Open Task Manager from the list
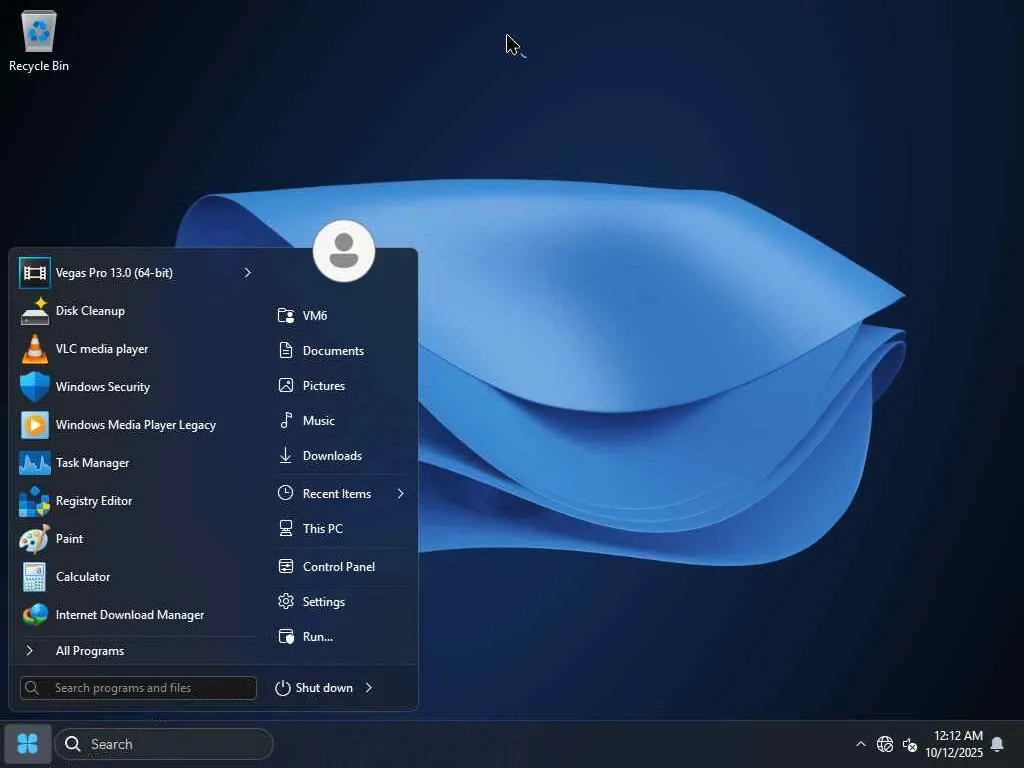The width and height of the screenshot is (1024, 768). [x=136, y=463]
